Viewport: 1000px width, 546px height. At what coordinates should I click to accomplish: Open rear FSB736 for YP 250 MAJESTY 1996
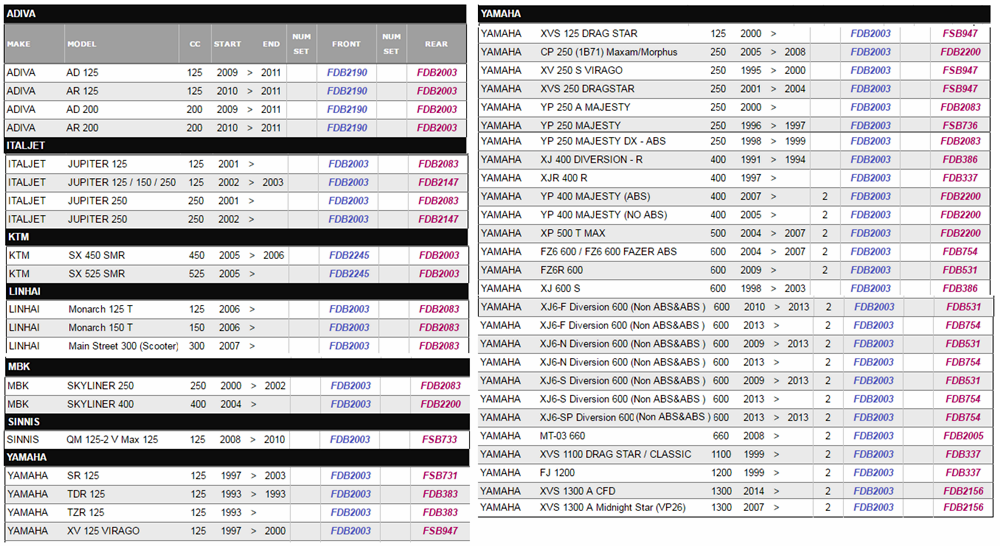click(x=960, y=126)
